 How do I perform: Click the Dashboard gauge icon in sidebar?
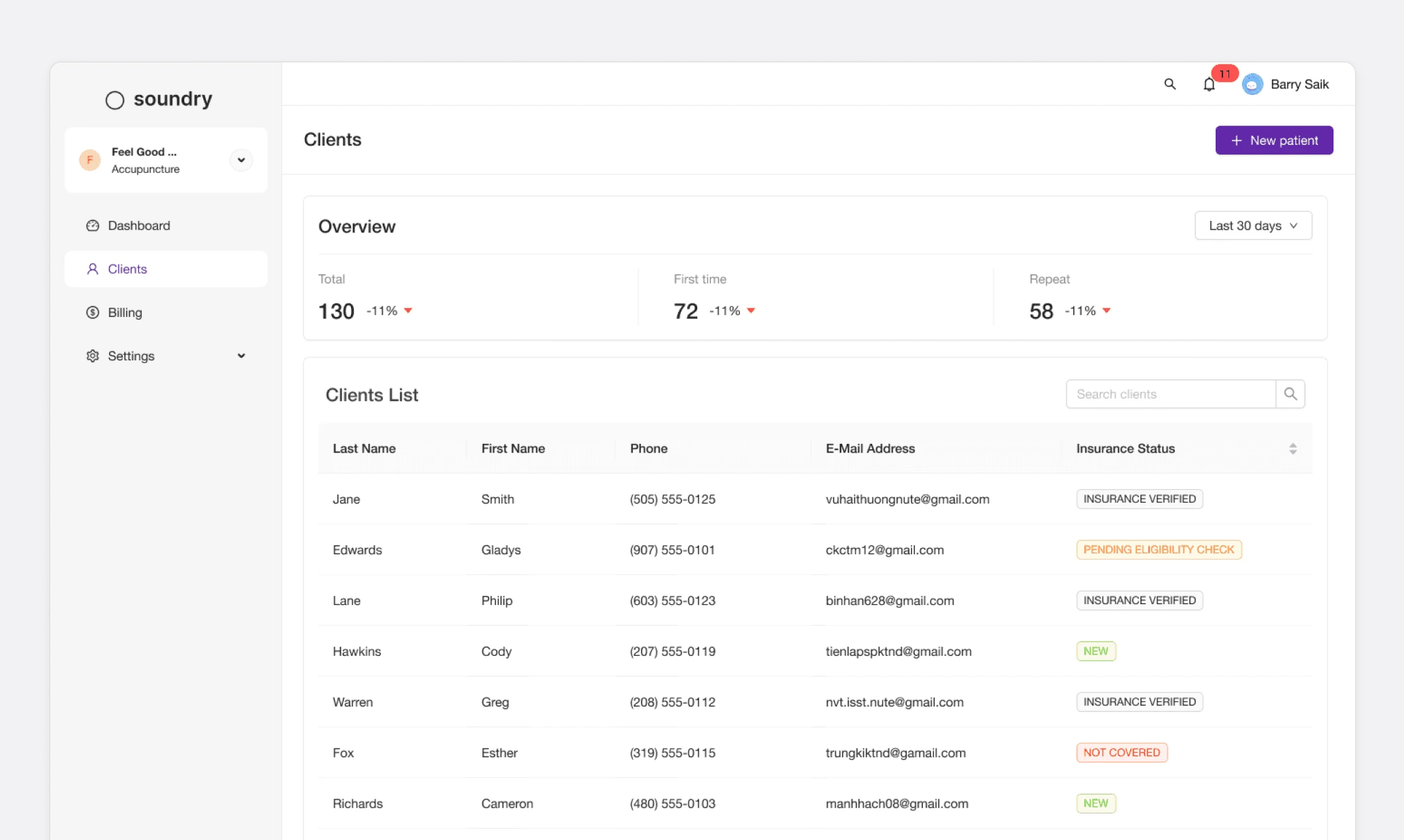click(x=93, y=226)
